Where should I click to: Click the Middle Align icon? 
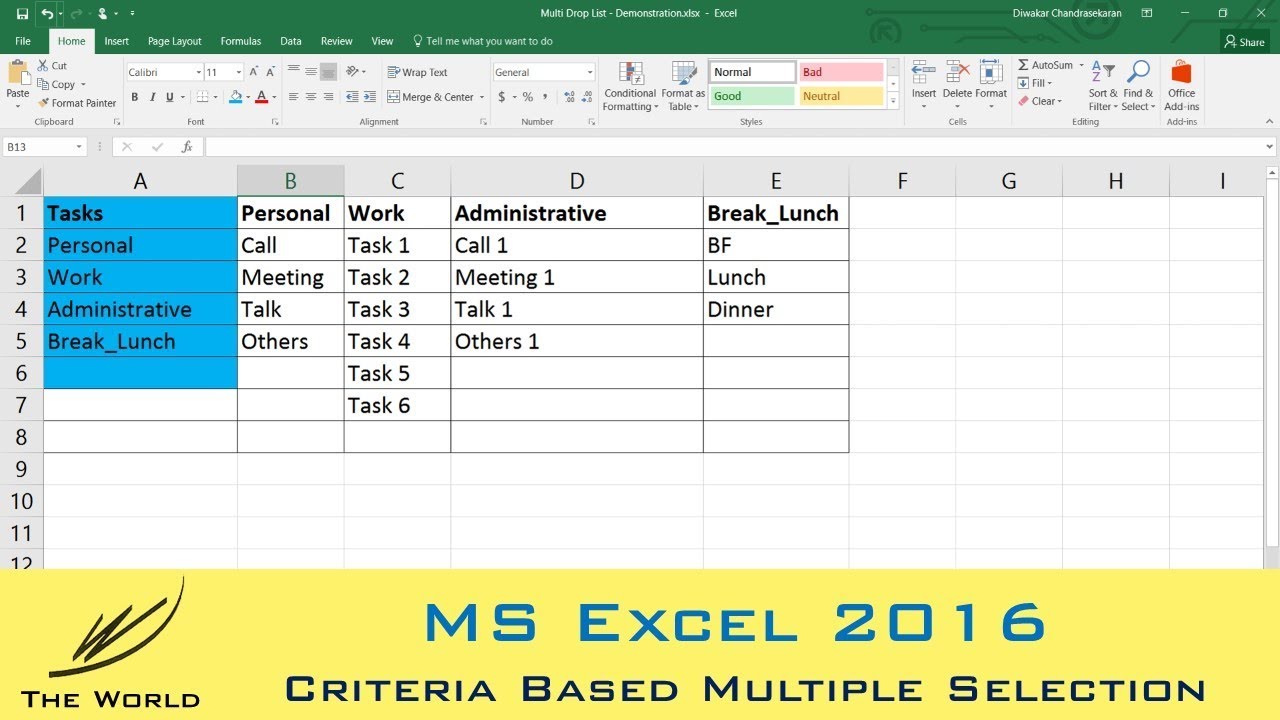(x=311, y=72)
